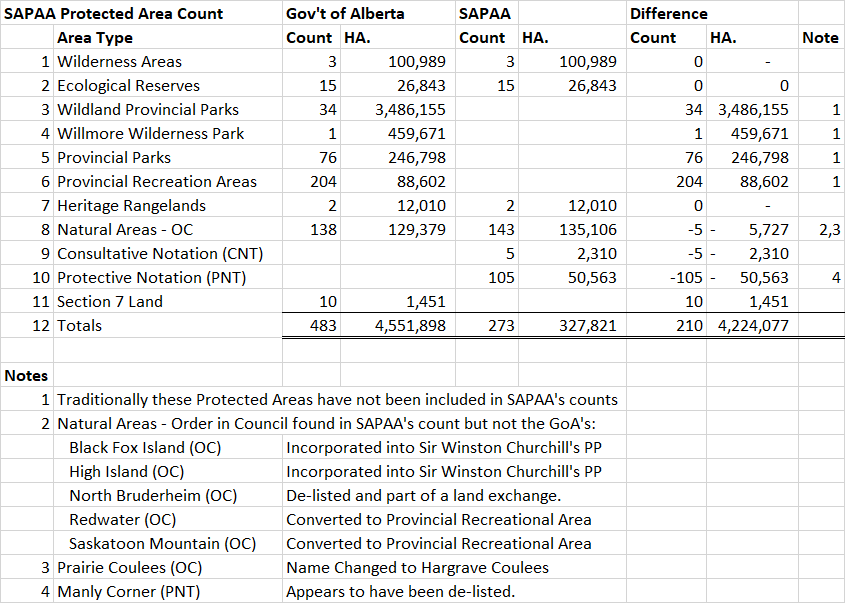Click the "Manly Corner (PNT)" note entry
The image size is (845, 603).
[129, 591]
